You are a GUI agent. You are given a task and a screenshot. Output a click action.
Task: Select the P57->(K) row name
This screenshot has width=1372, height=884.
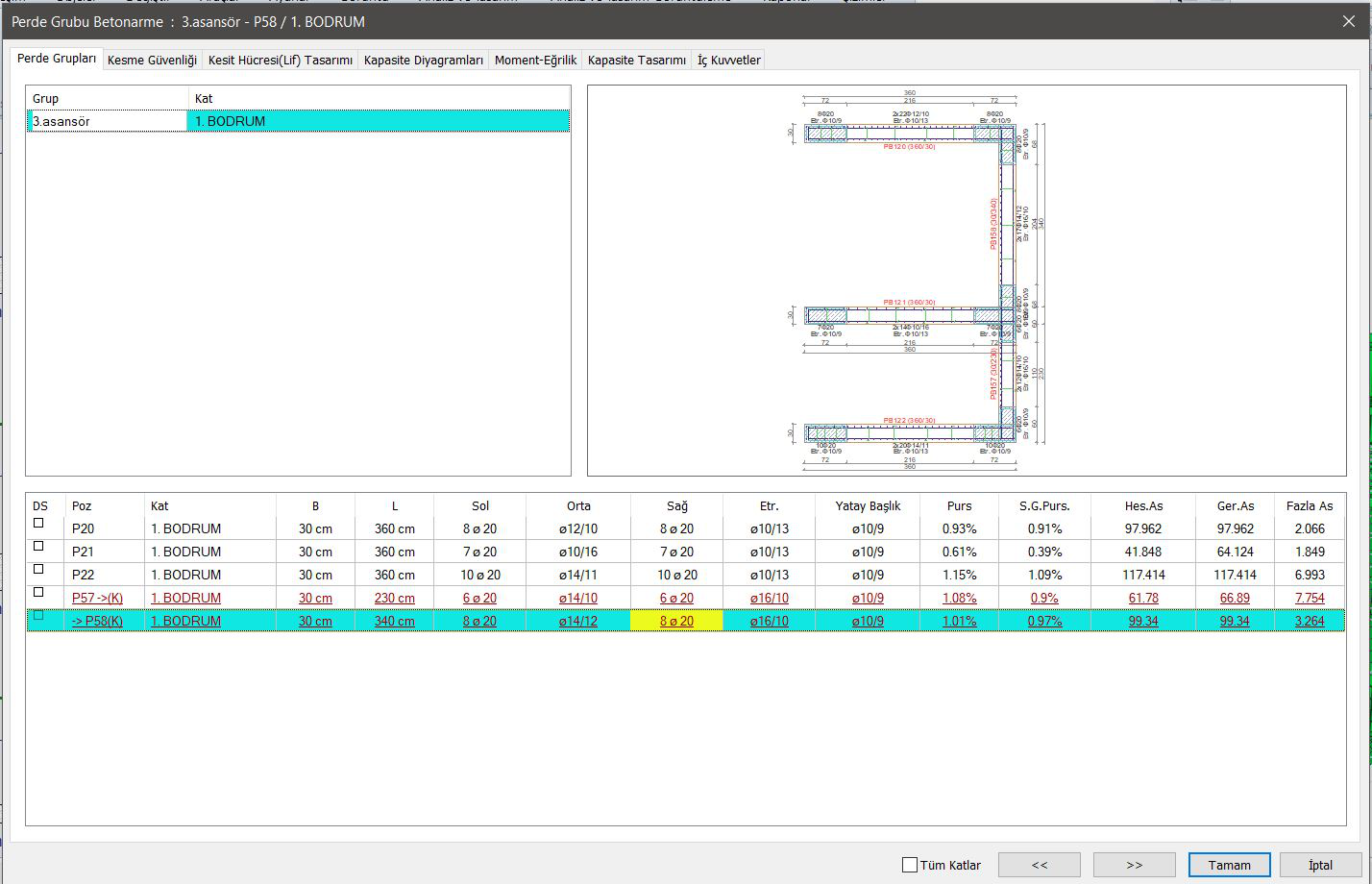point(98,598)
